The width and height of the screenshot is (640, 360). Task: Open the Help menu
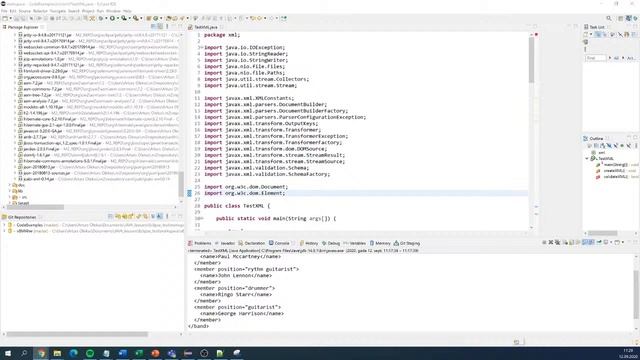pyautogui.click(x=127, y=11)
